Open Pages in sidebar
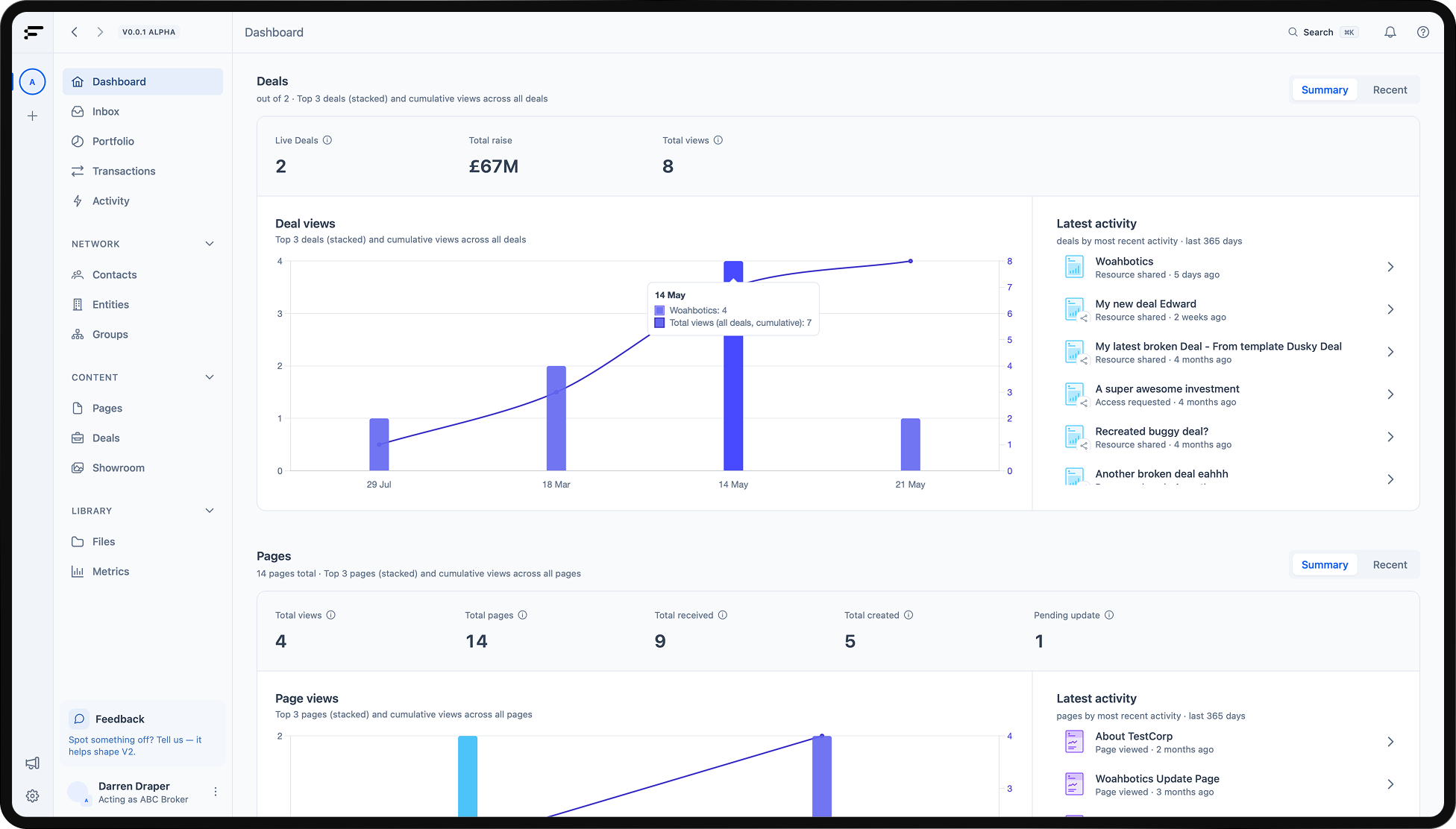 142,409
